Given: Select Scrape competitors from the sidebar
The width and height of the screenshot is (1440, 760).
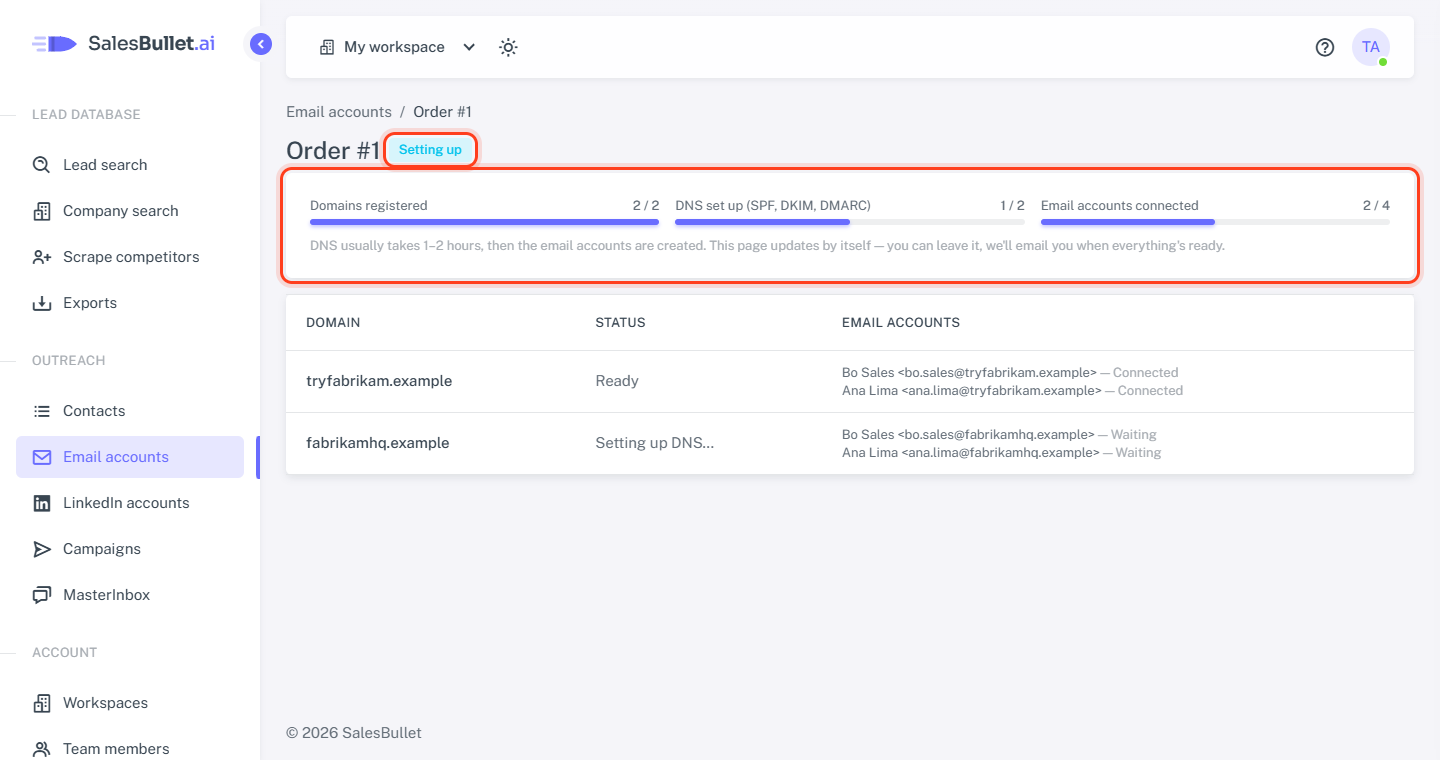Looking at the screenshot, I should (130, 257).
